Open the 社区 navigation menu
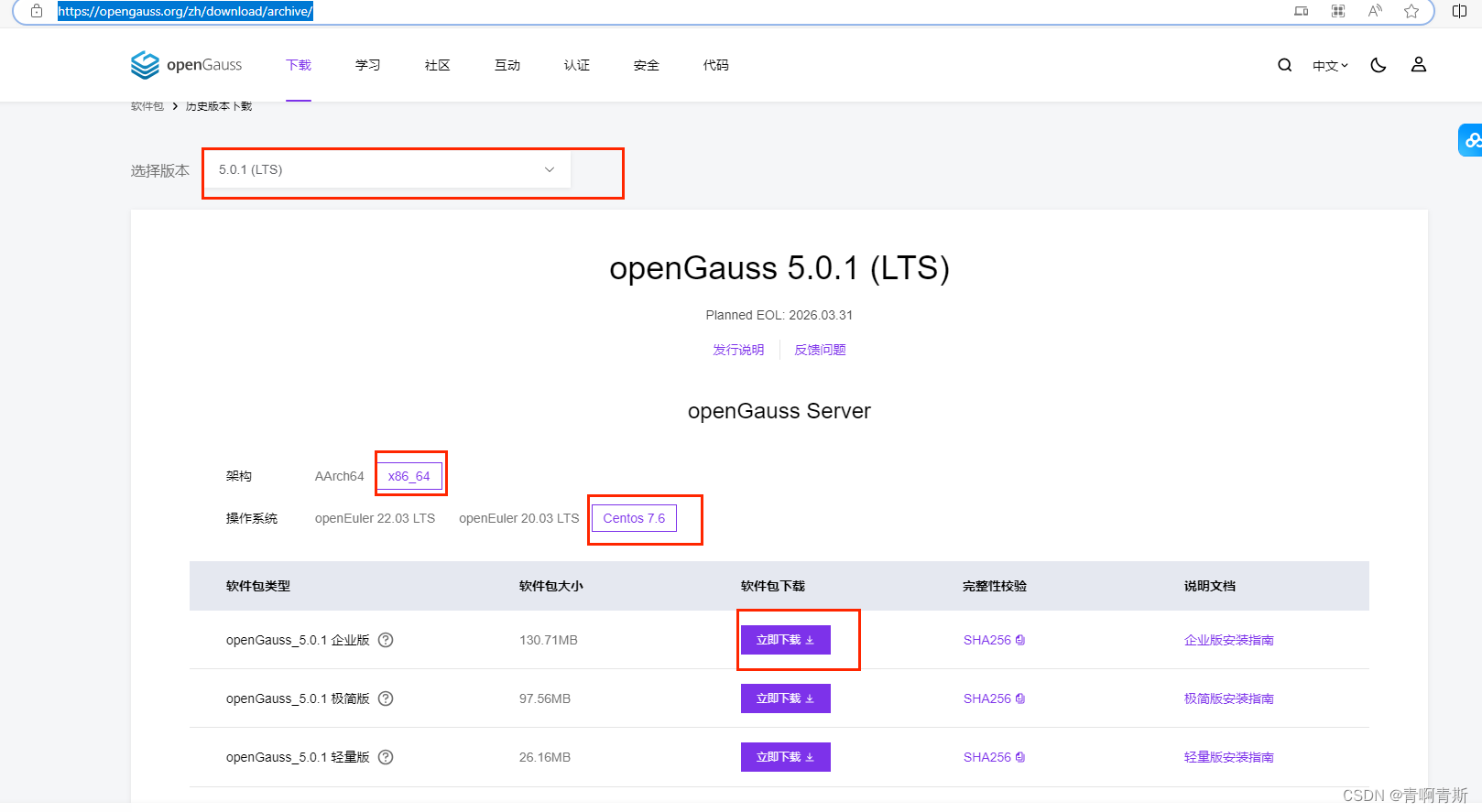 pos(438,65)
